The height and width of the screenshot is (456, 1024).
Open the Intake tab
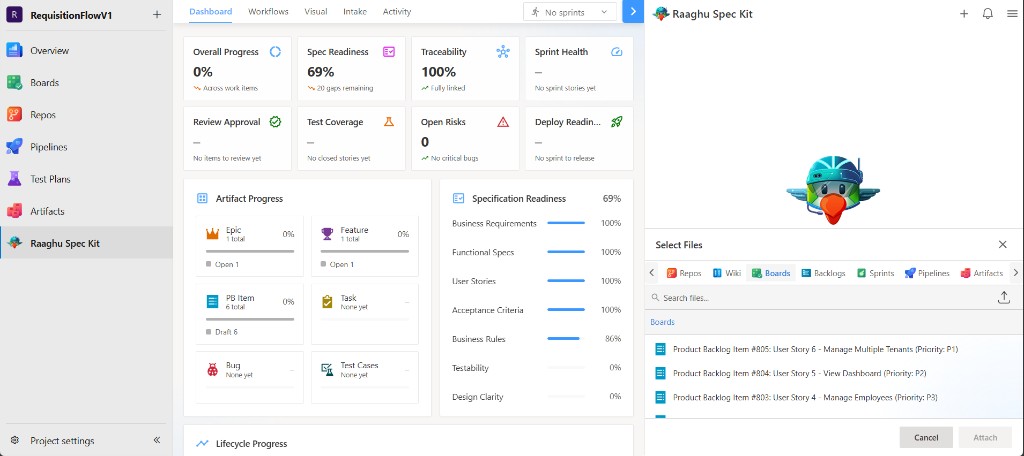tap(355, 12)
